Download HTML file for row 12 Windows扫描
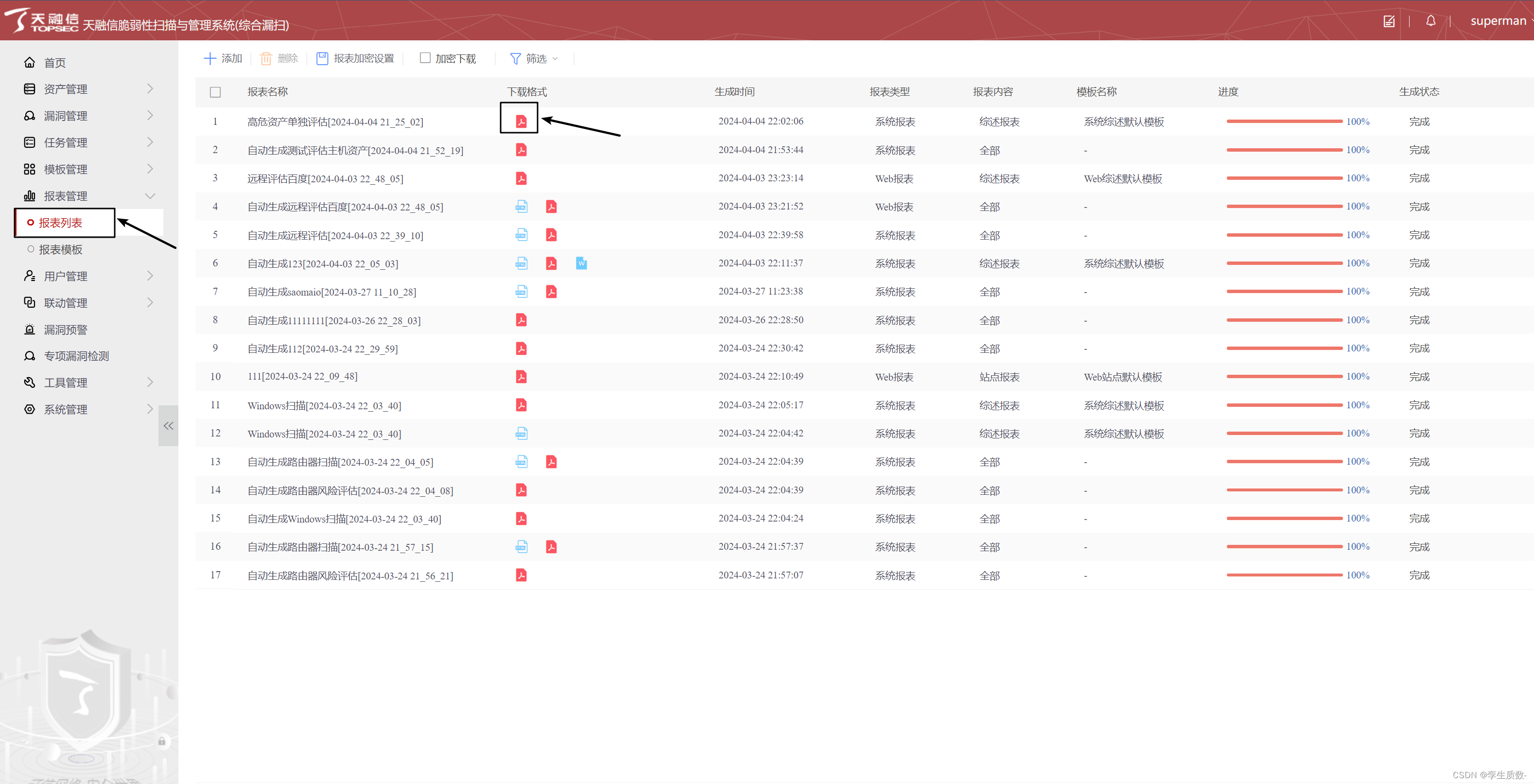Viewport: 1534px width, 784px height. [521, 434]
